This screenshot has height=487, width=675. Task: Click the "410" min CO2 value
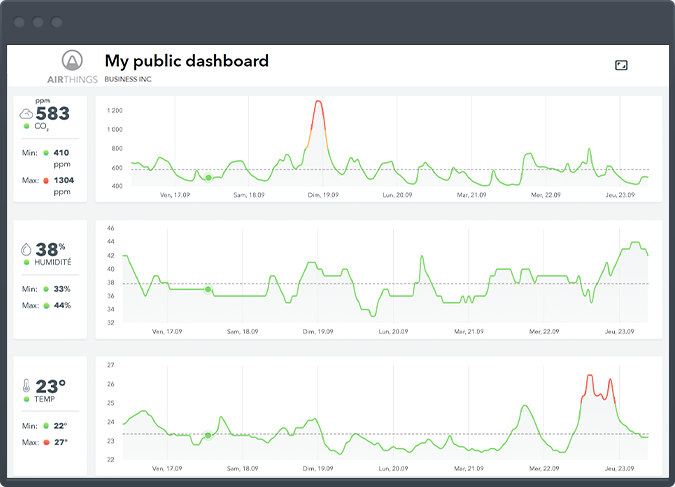[x=61, y=152]
